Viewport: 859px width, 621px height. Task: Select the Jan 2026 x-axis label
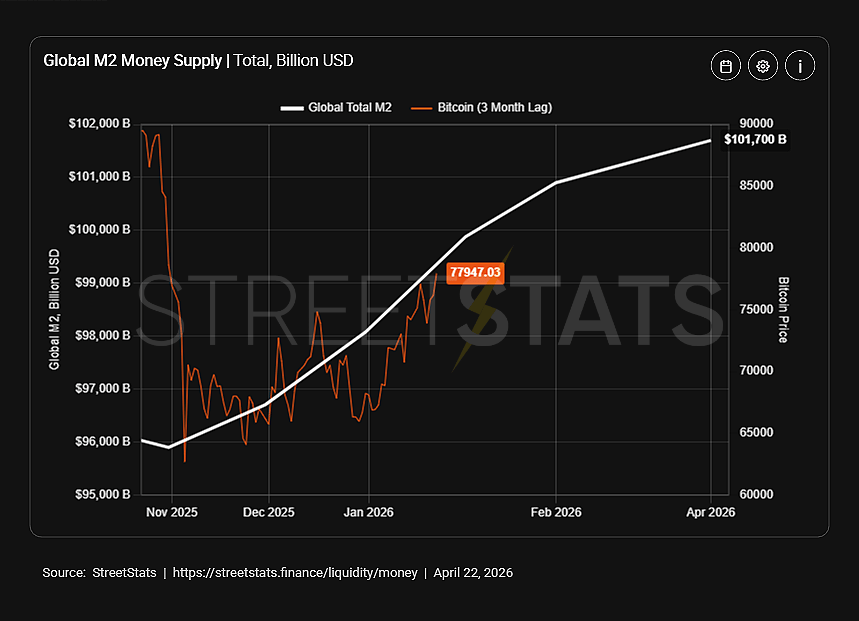[369, 512]
